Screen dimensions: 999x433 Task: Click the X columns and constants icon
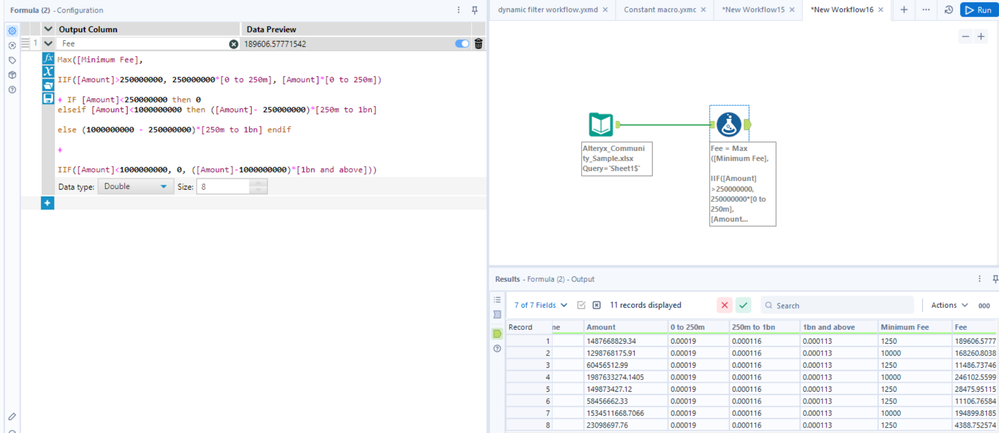(48, 73)
